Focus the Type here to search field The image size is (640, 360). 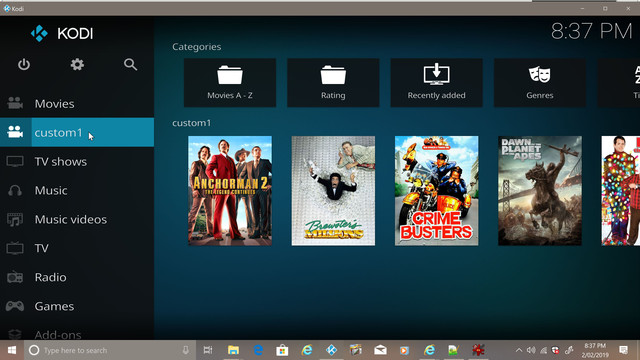(110, 350)
